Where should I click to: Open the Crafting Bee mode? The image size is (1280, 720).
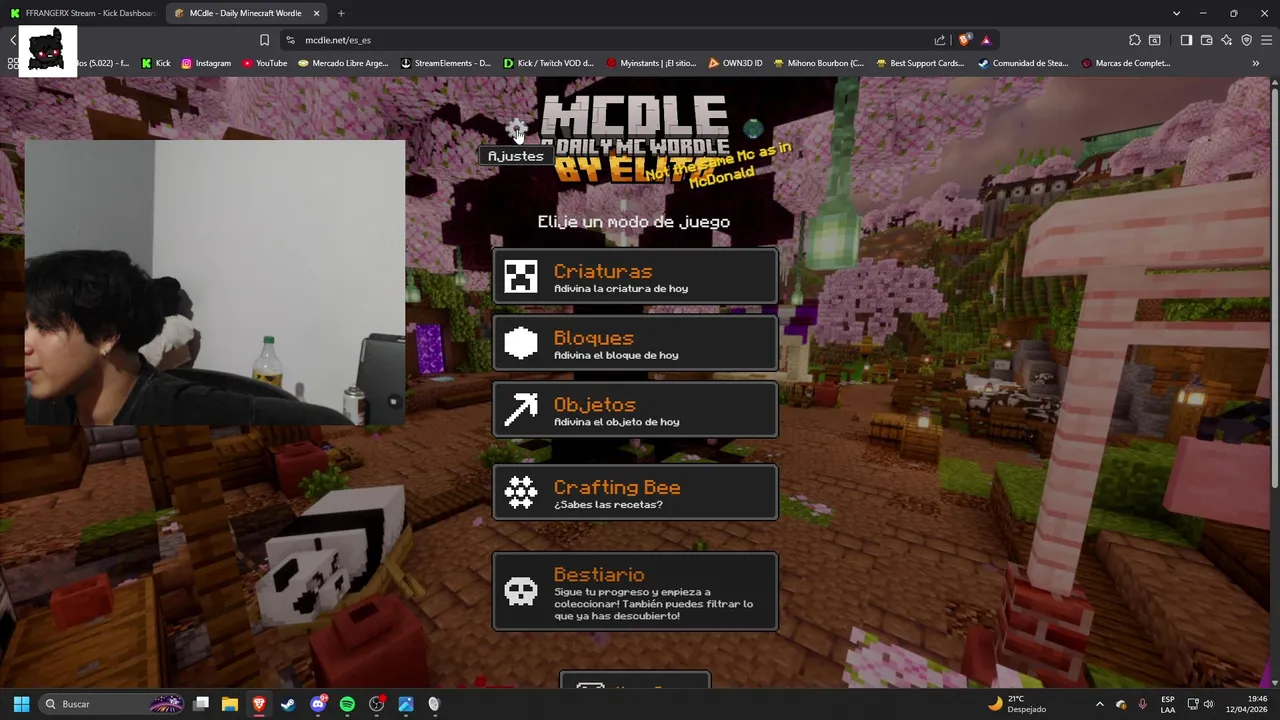635,493
